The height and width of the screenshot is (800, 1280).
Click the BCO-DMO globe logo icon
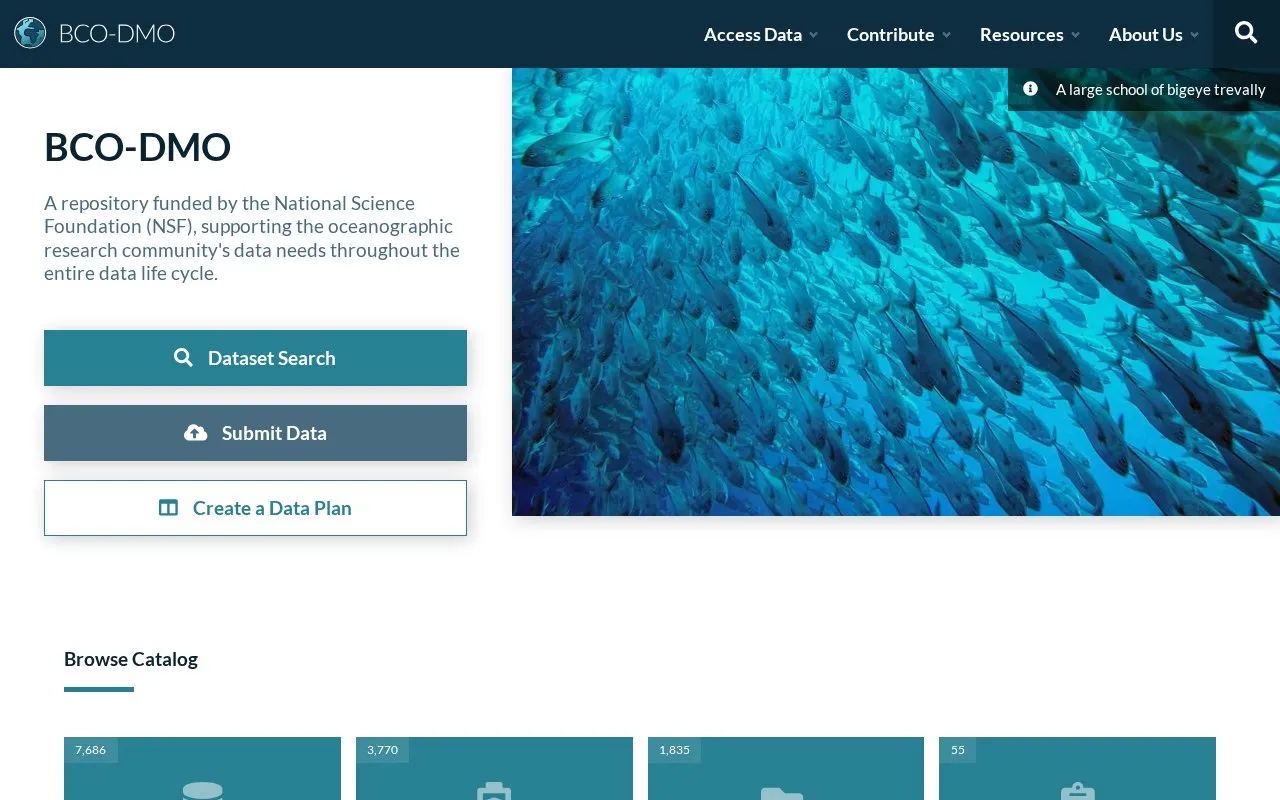pyautogui.click(x=30, y=33)
